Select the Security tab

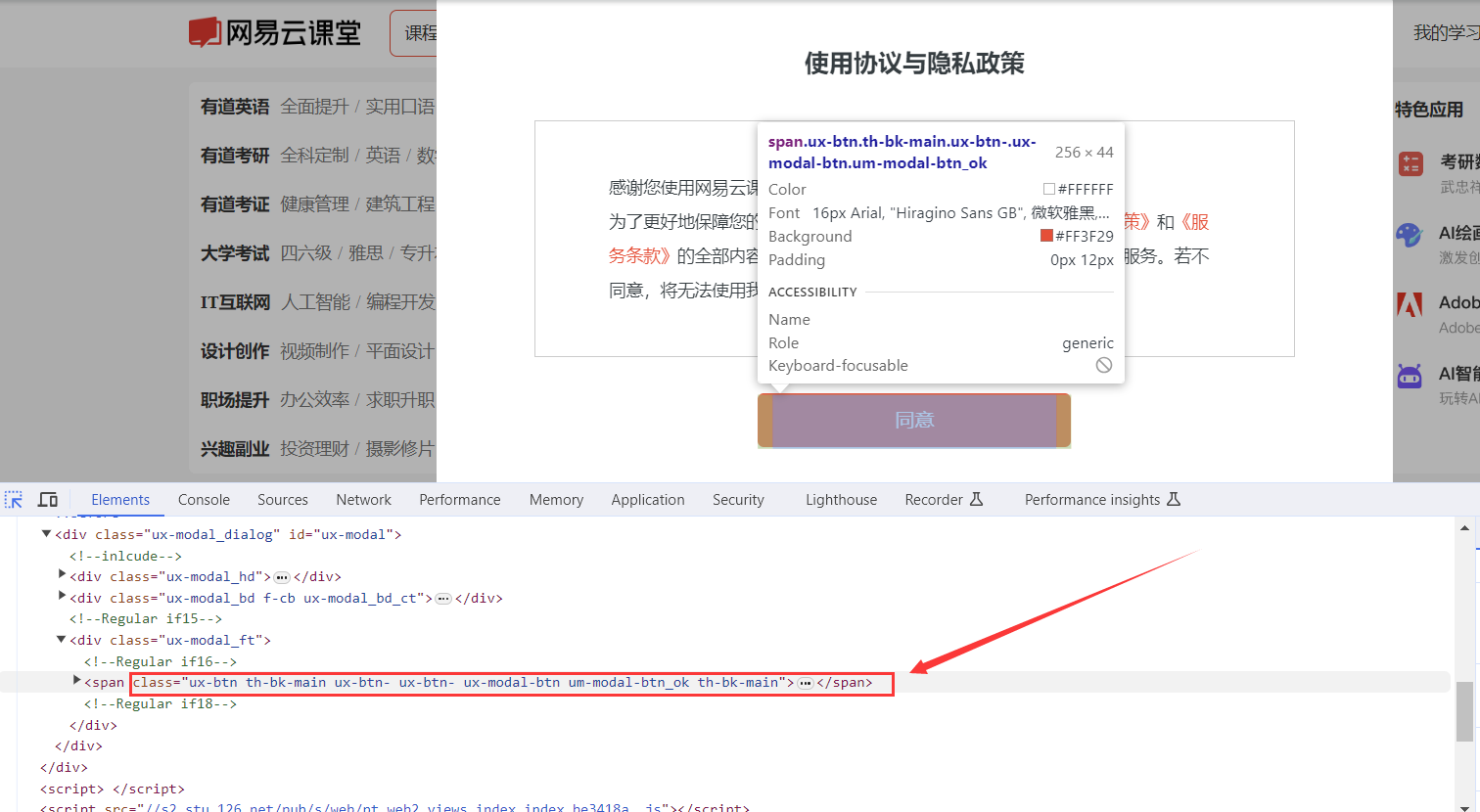pos(738,500)
